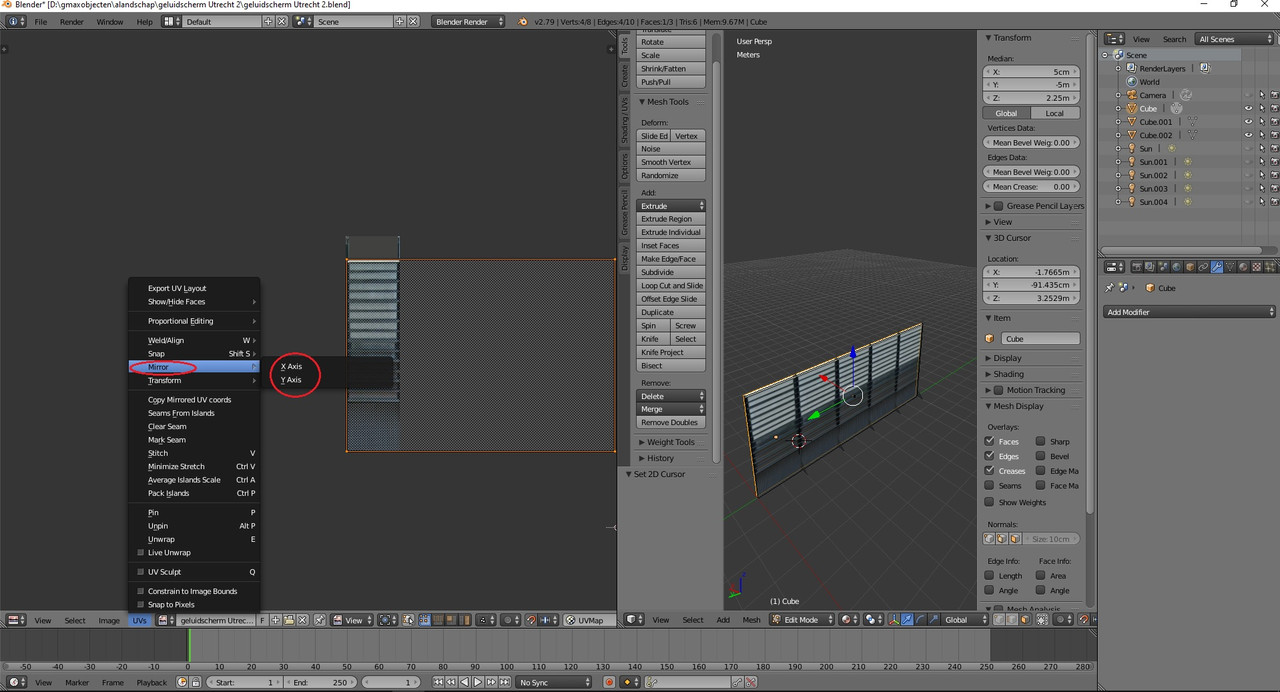This screenshot has height=692, width=1280.
Task: Open the Object cube tab in Properties
Action: (1190, 267)
